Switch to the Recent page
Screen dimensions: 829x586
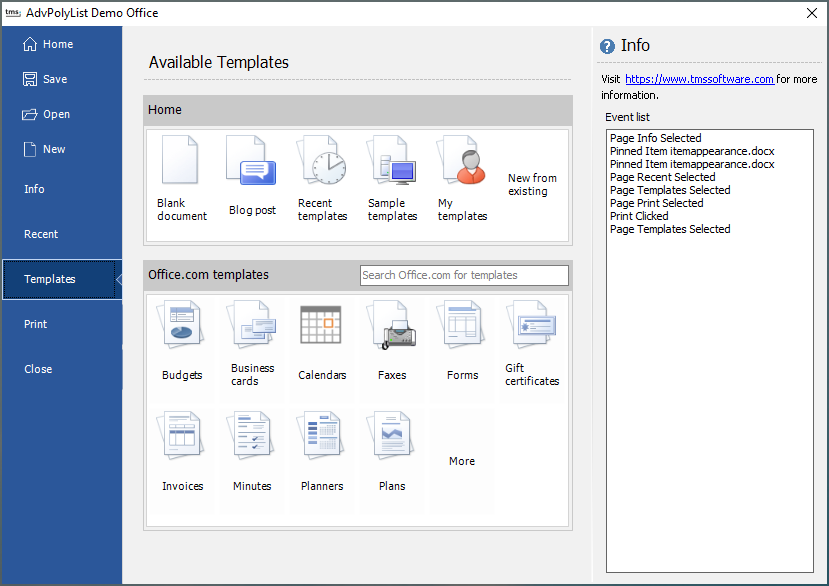(x=41, y=234)
